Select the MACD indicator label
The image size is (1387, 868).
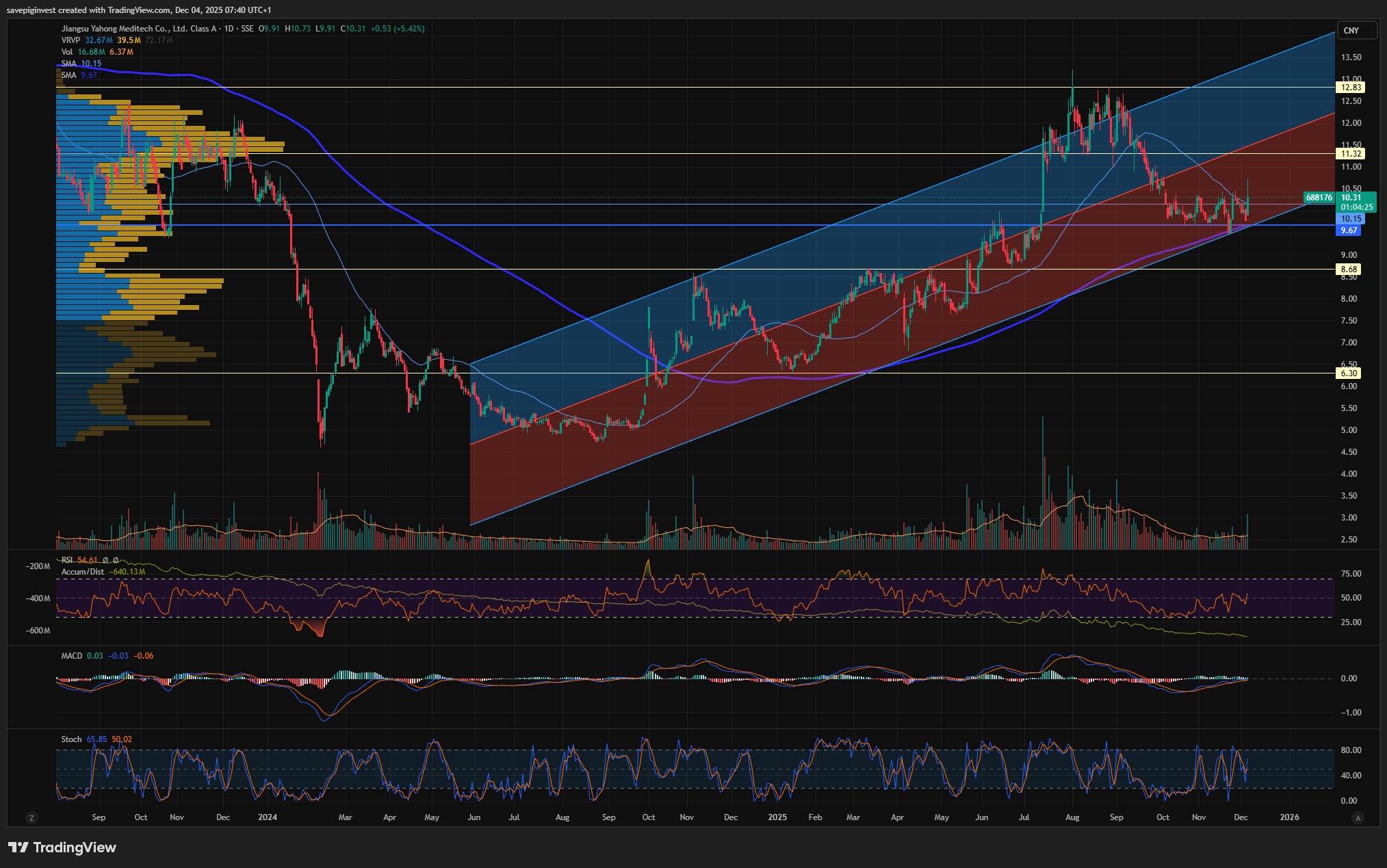point(71,656)
